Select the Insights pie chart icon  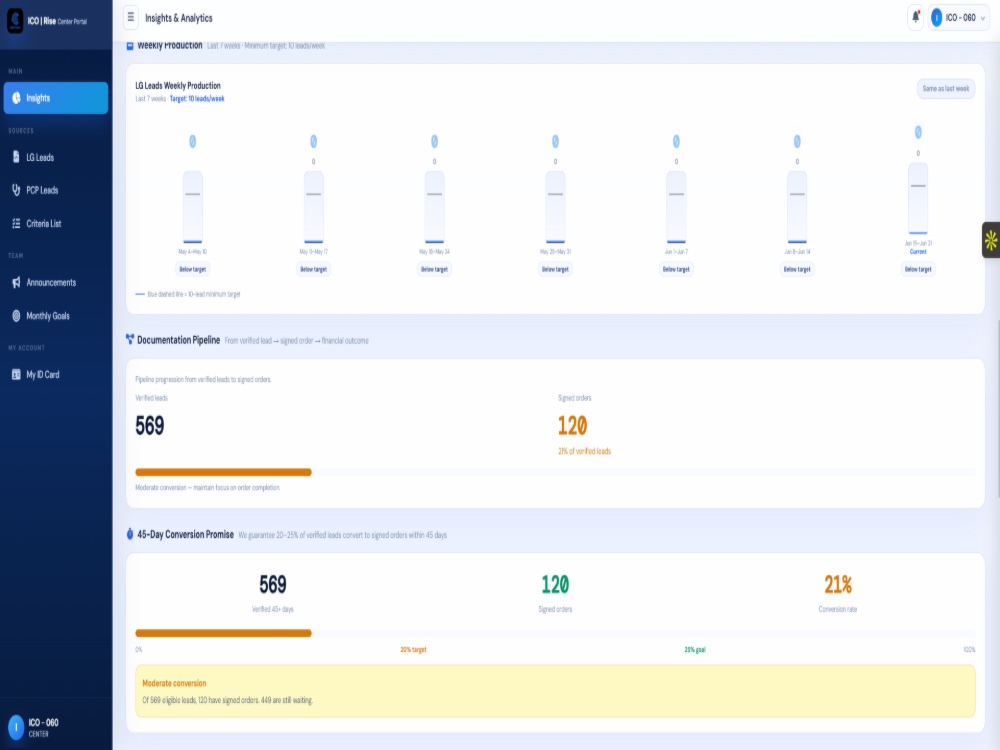17,98
